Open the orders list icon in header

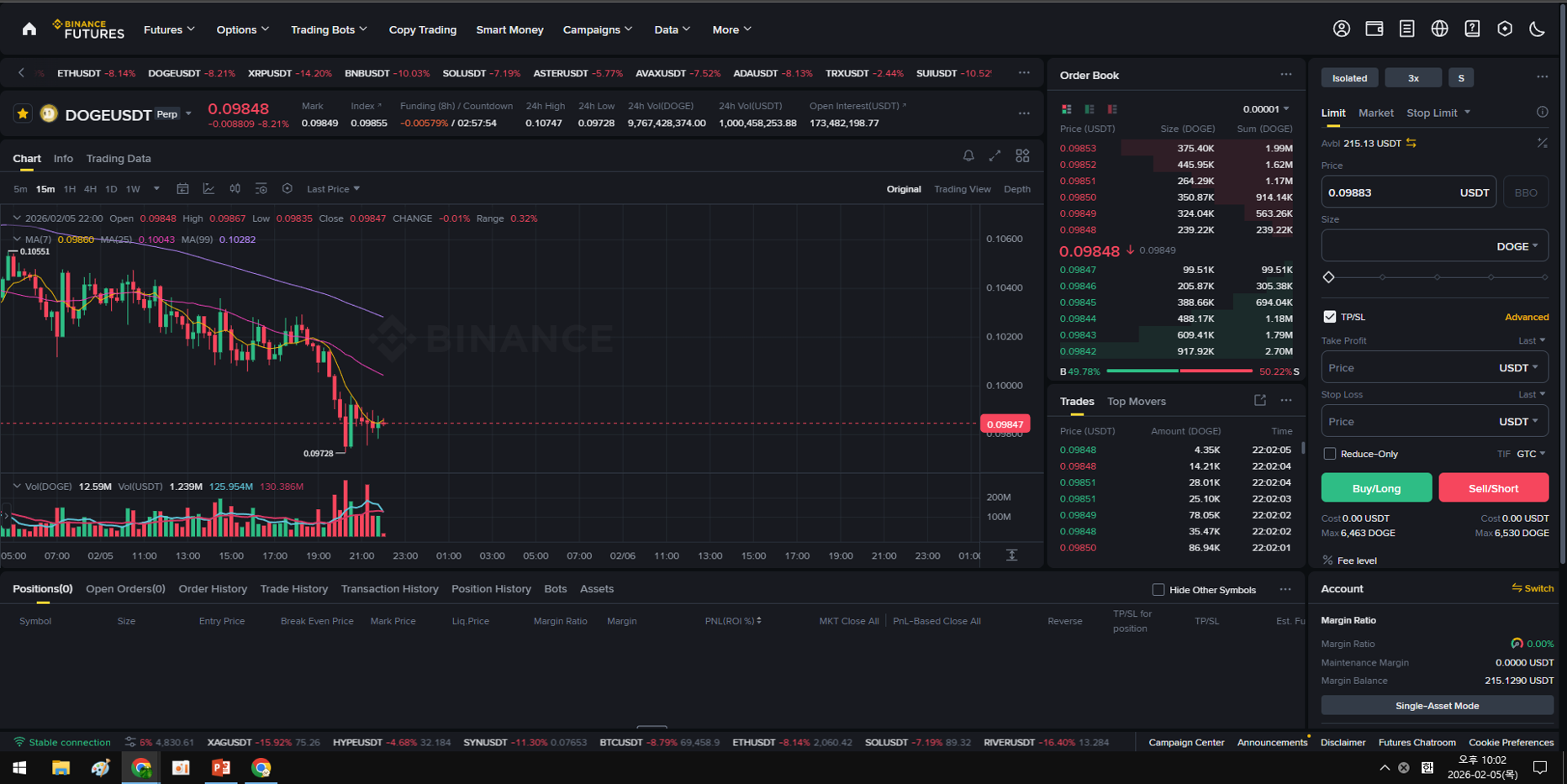(1406, 29)
